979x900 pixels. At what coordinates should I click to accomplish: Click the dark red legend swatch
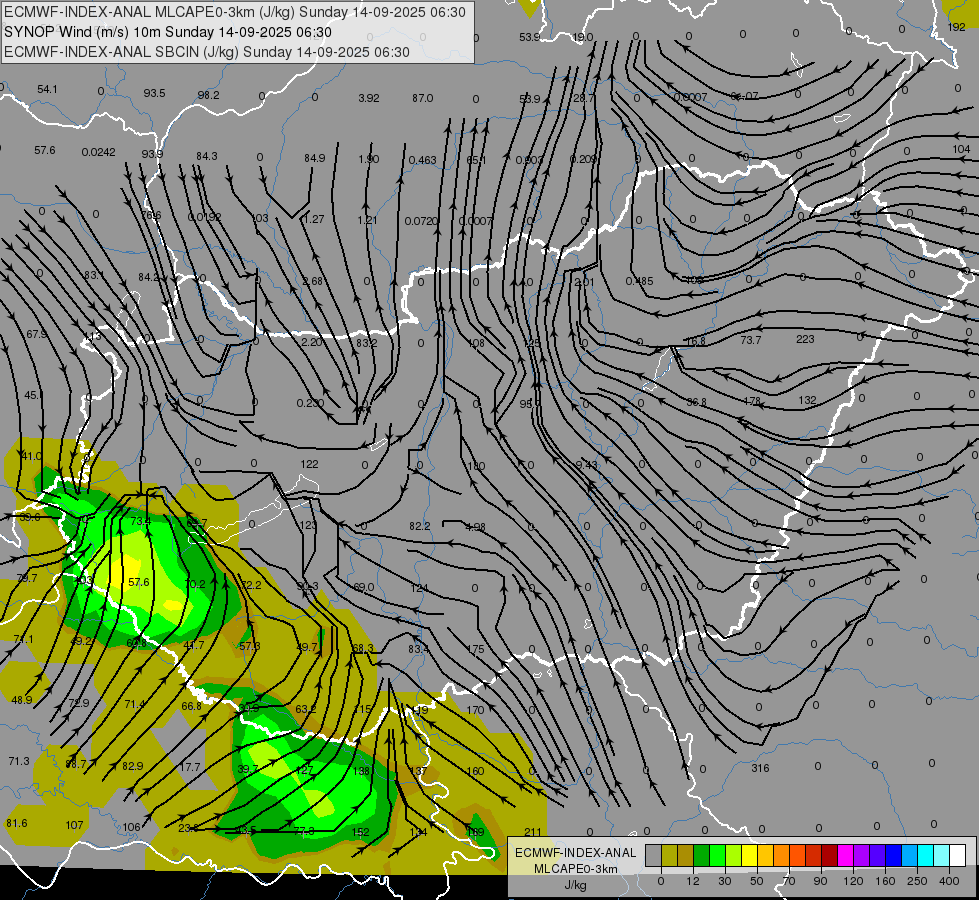[x=830, y=855]
